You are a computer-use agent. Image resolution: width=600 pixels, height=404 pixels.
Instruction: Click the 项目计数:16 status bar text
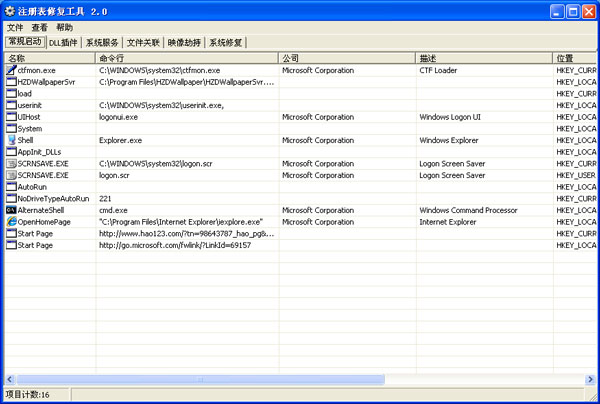[x=28, y=395]
